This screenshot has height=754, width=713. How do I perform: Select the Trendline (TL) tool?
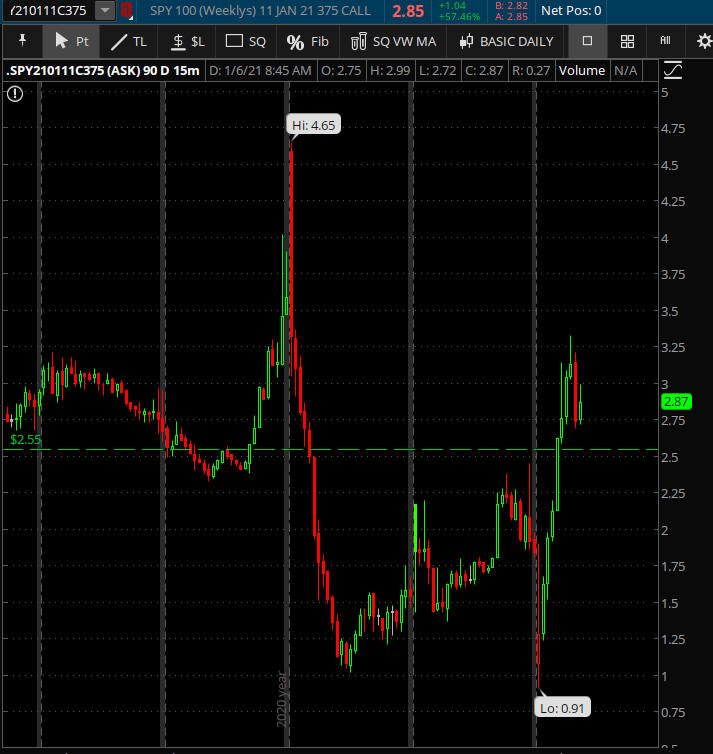(x=129, y=41)
